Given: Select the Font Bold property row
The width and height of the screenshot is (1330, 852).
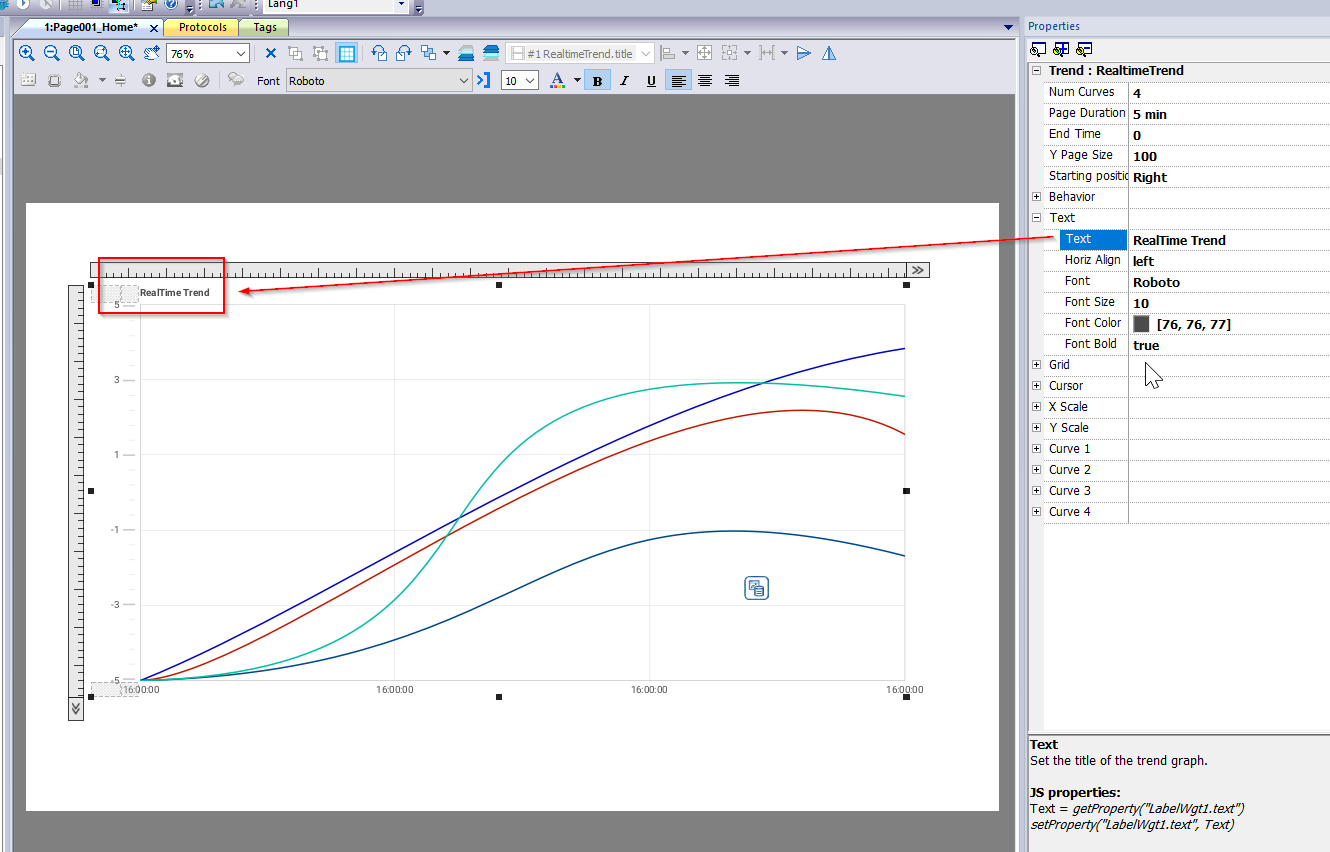Looking at the screenshot, I should 1090,344.
